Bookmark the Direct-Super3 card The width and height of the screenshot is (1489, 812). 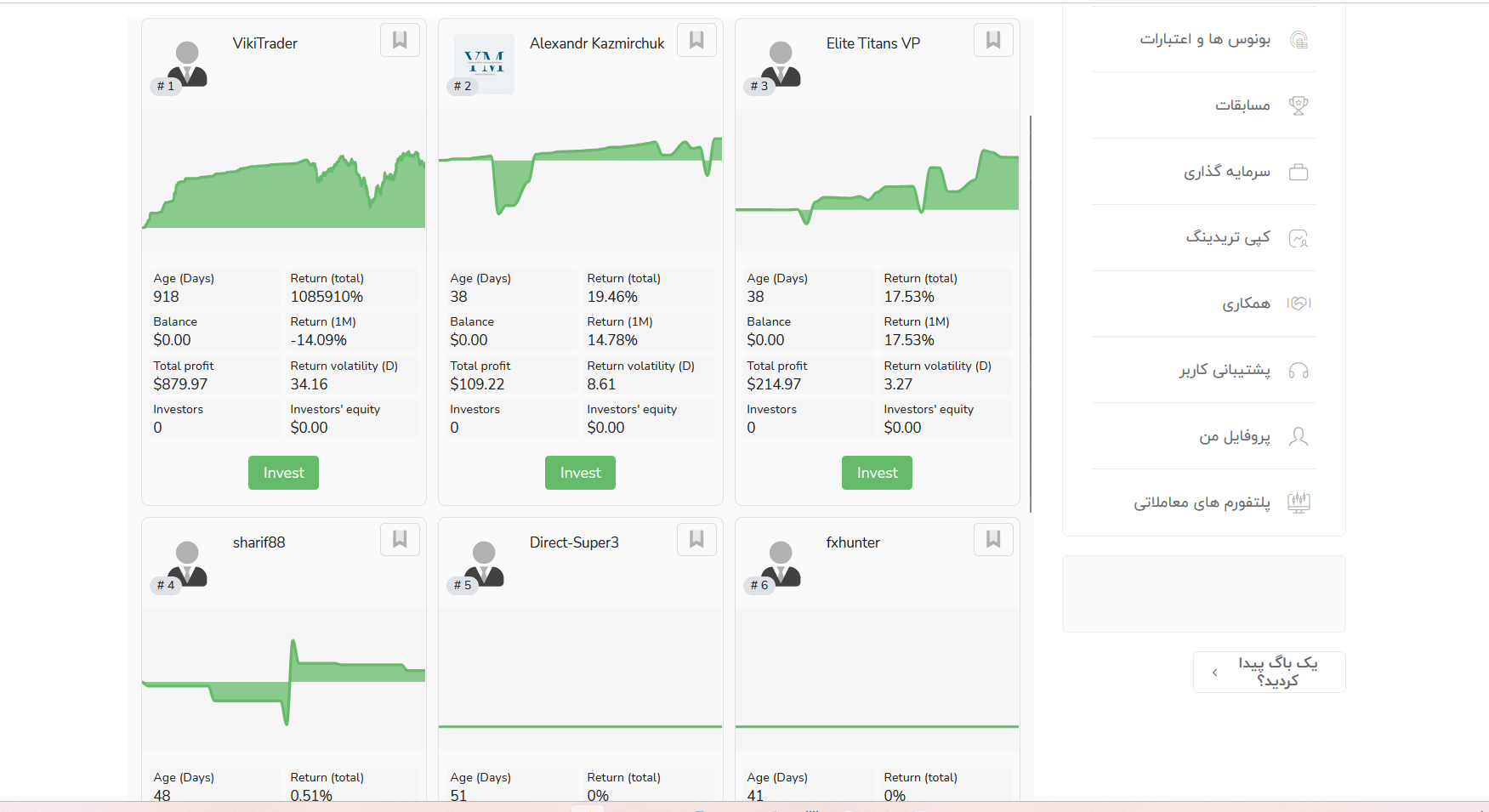coord(696,539)
